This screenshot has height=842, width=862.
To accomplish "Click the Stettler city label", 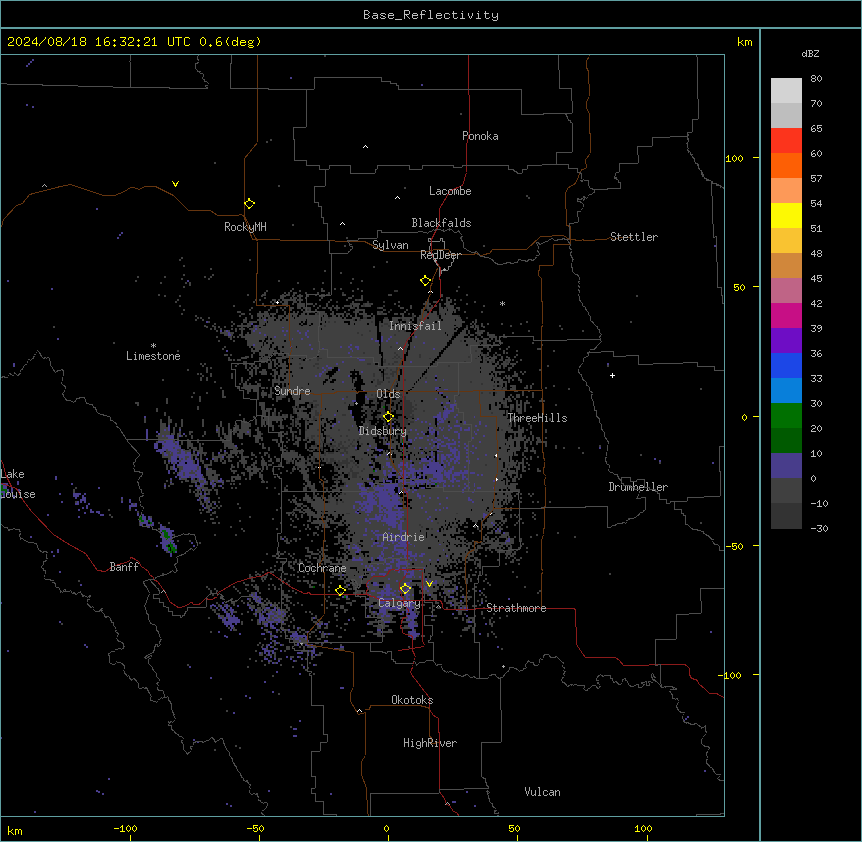I will 634,237.
